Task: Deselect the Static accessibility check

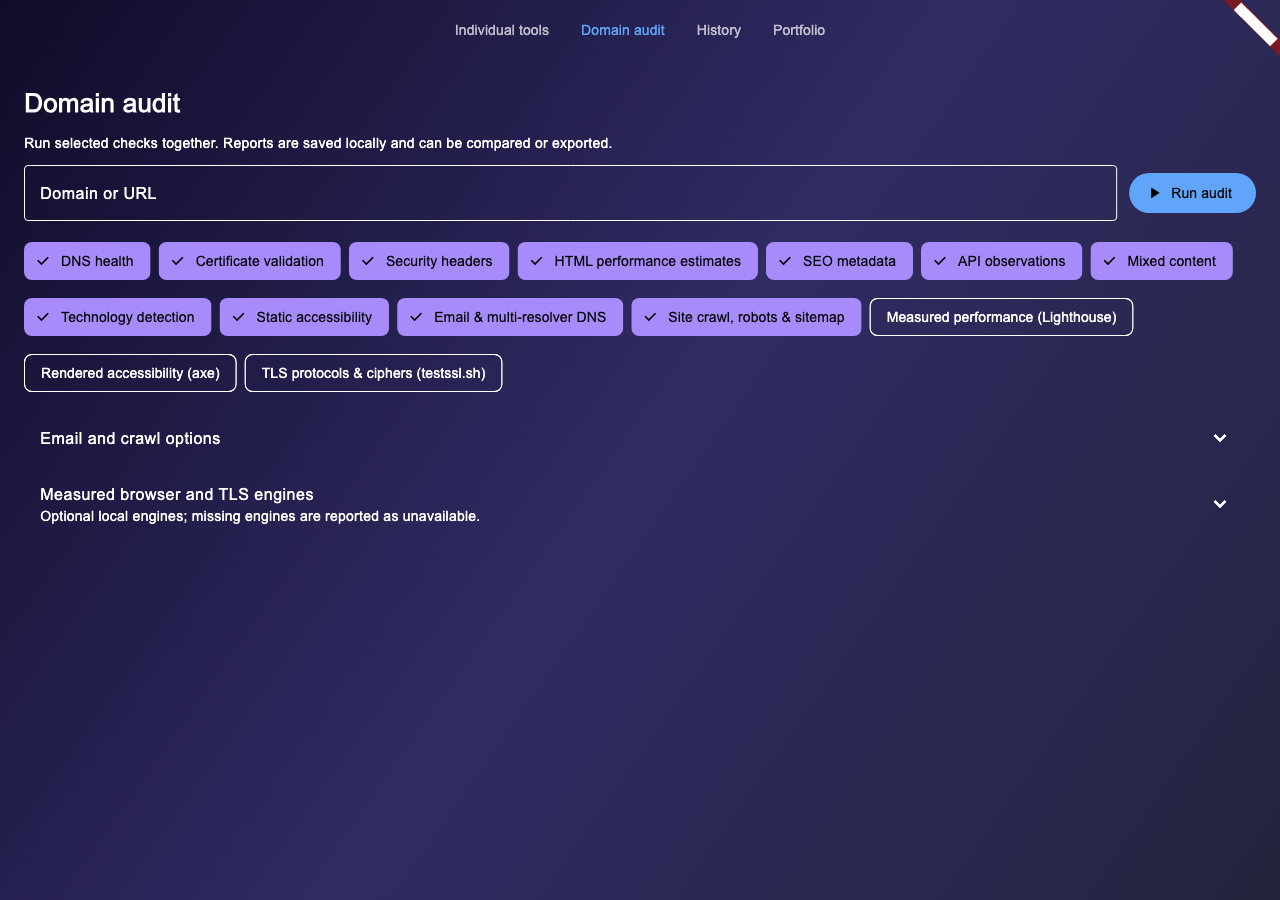Action: pos(304,317)
